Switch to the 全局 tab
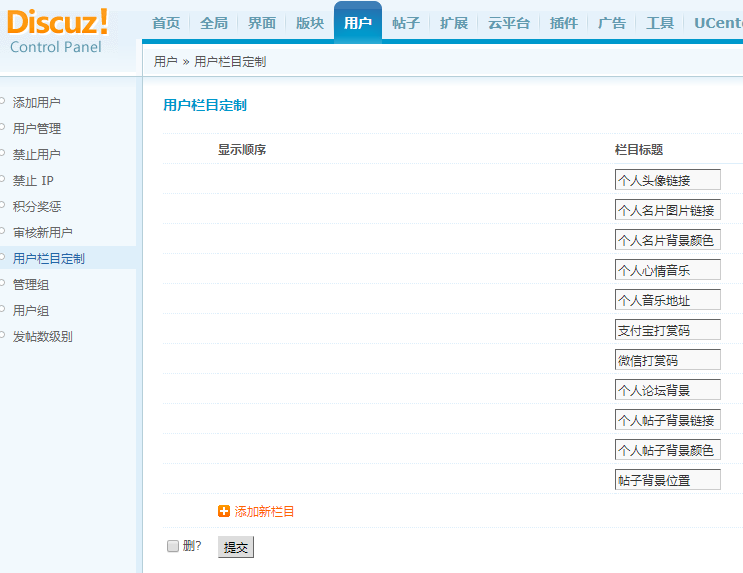Screen dimensions: 743x573 pos(214,23)
